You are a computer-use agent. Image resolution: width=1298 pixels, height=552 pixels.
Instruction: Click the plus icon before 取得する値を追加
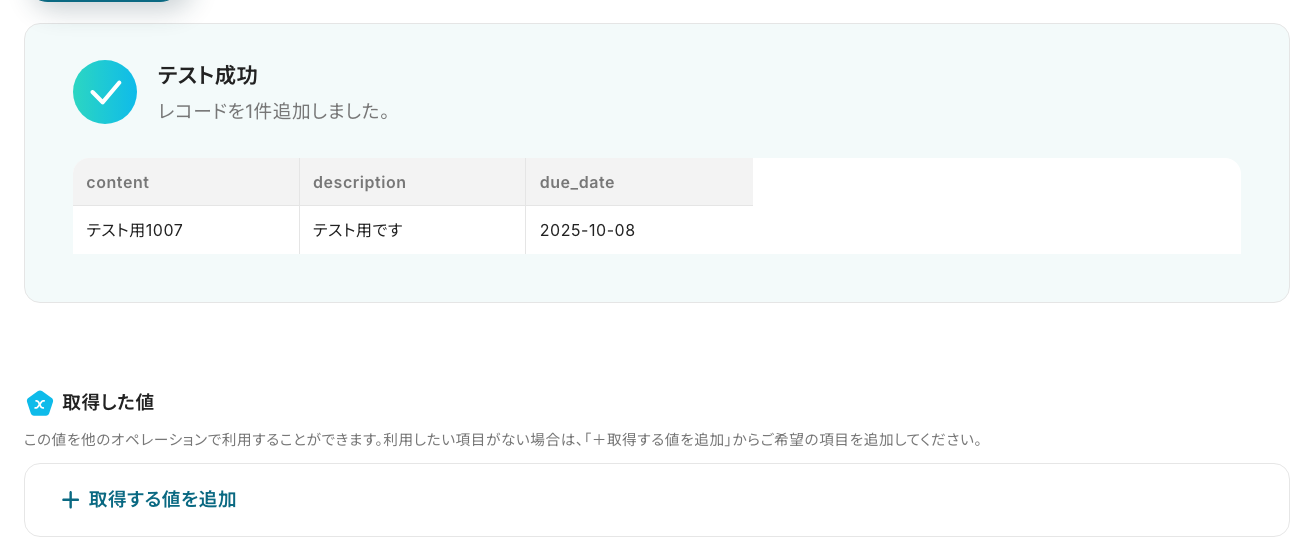pos(70,500)
